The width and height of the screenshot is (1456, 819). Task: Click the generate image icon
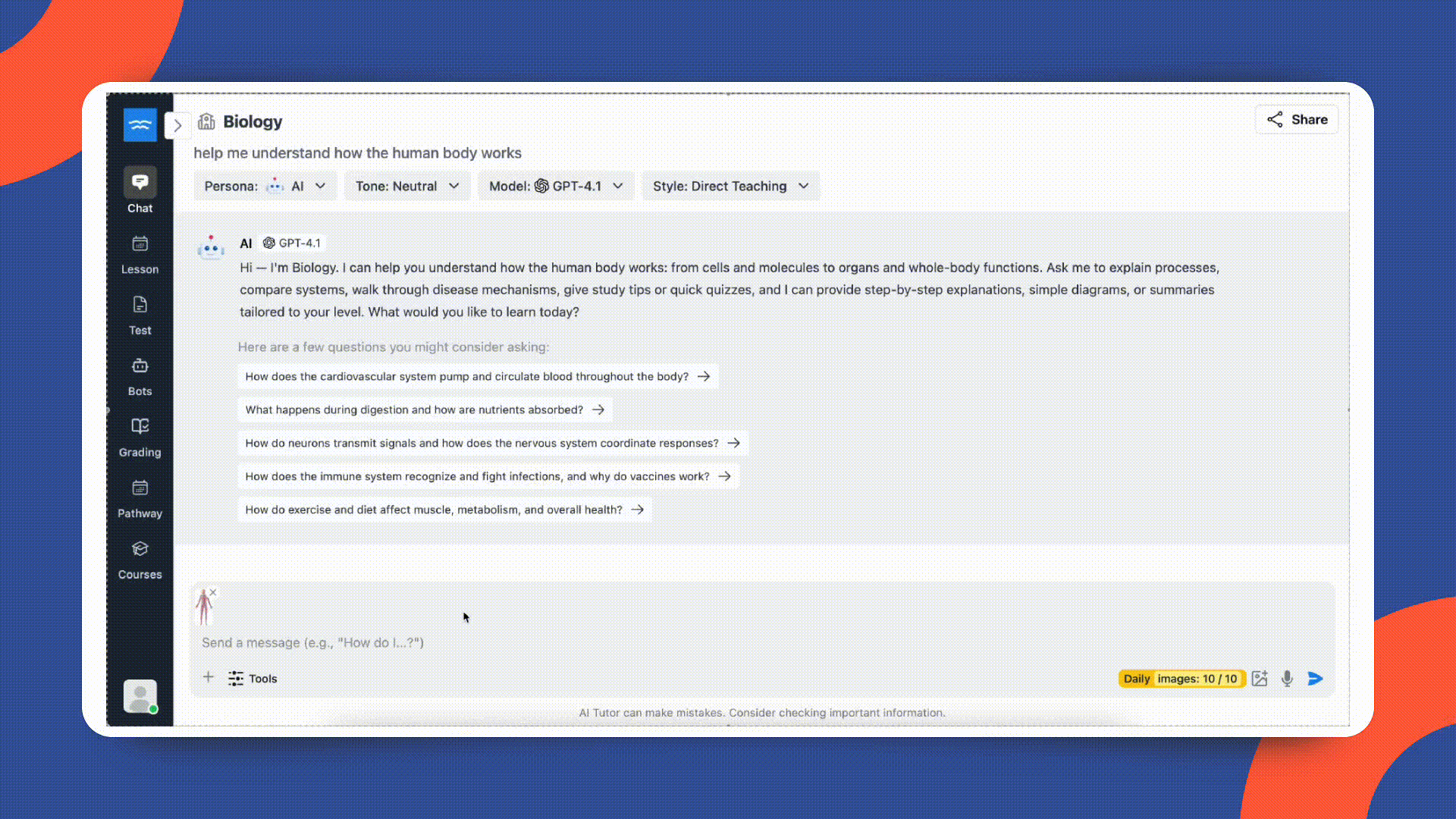(x=1260, y=679)
